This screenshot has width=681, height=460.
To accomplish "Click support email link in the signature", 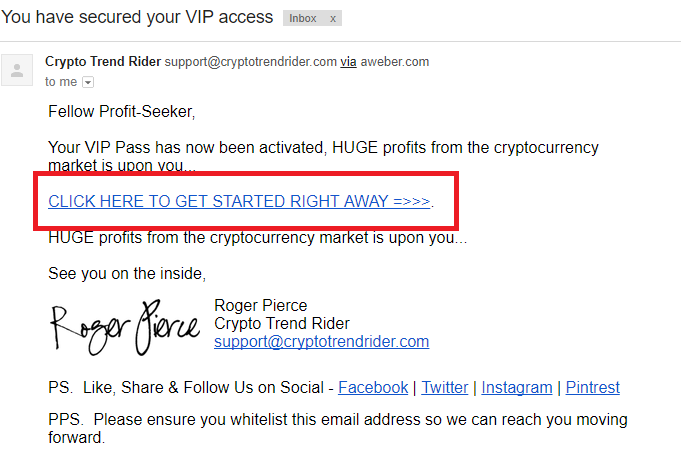I will [321, 341].
